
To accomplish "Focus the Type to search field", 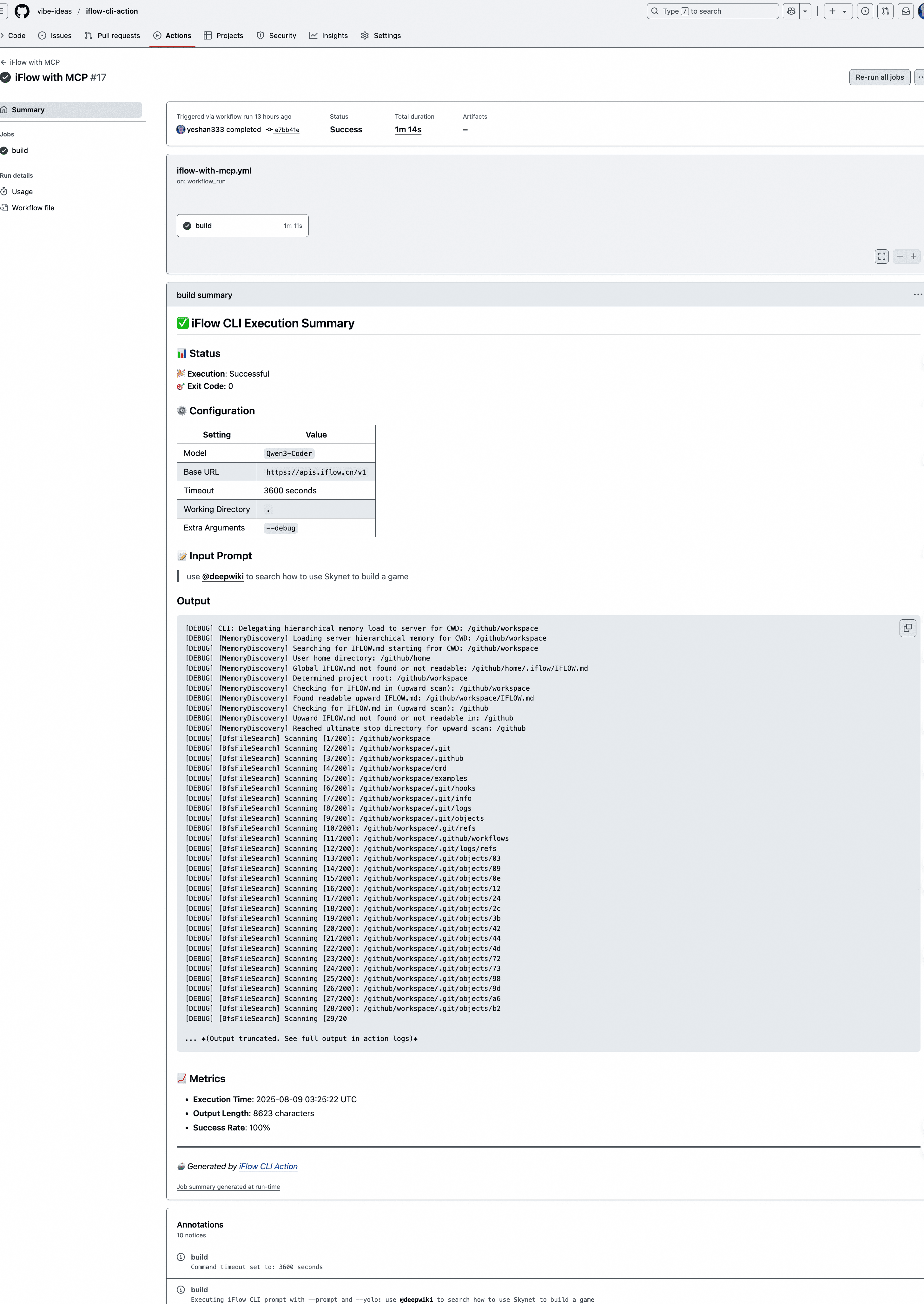I will pos(712,11).
